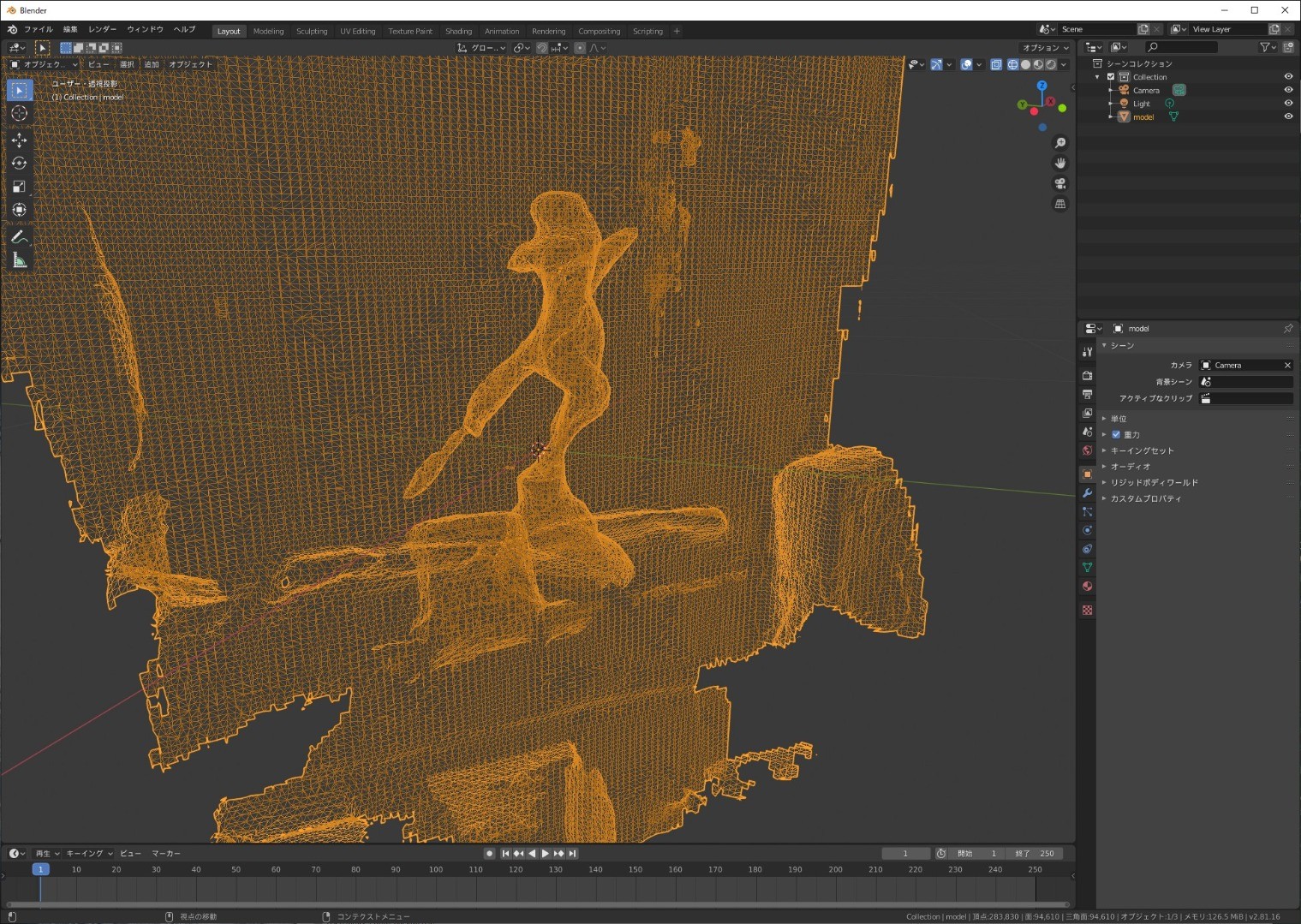1301x924 pixels.
Task: Hide the Light object in outliner
Action: pos(1288,104)
